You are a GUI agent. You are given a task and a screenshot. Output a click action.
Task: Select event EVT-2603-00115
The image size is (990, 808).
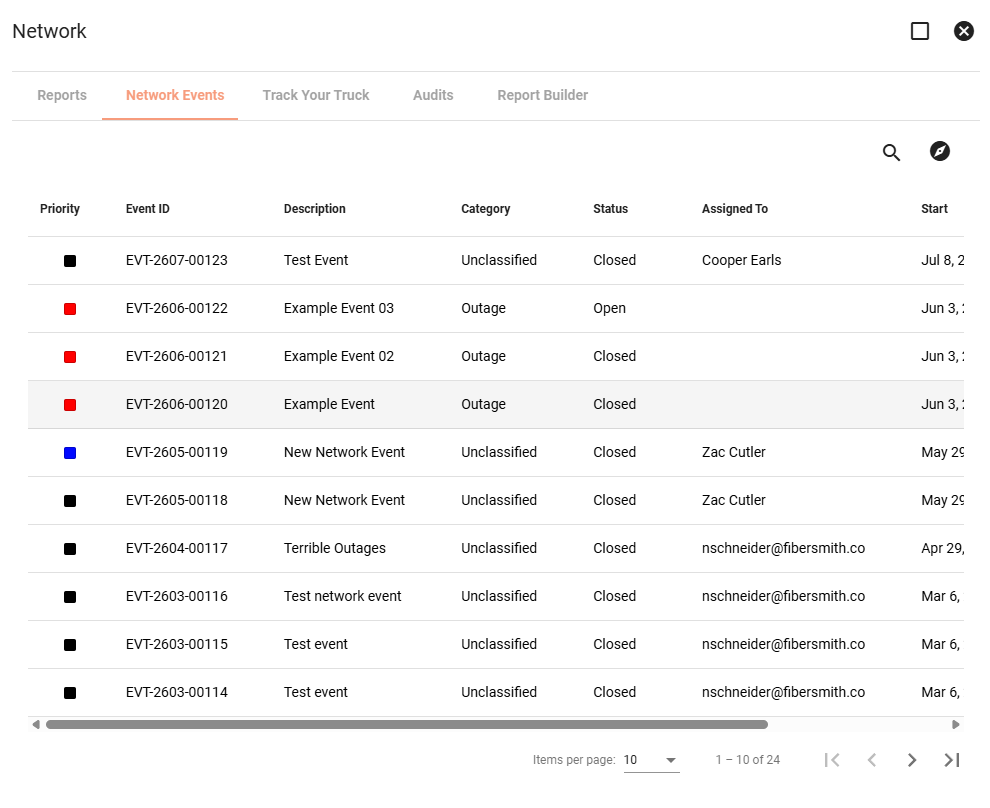[177, 644]
